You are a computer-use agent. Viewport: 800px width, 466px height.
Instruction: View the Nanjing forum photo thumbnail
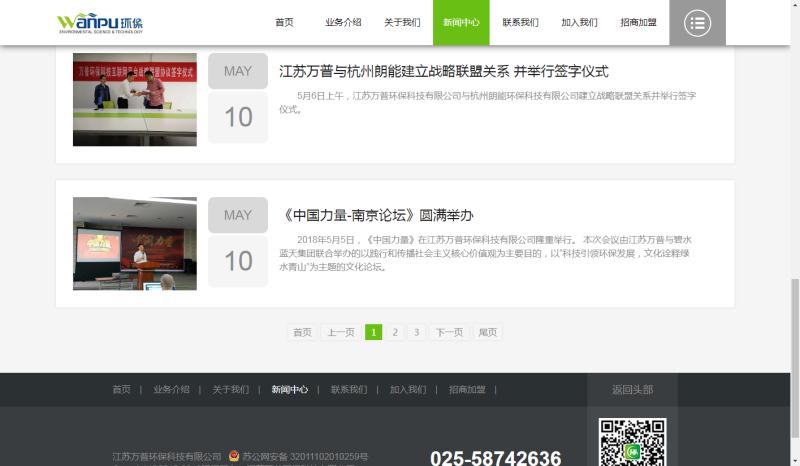click(135, 243)
